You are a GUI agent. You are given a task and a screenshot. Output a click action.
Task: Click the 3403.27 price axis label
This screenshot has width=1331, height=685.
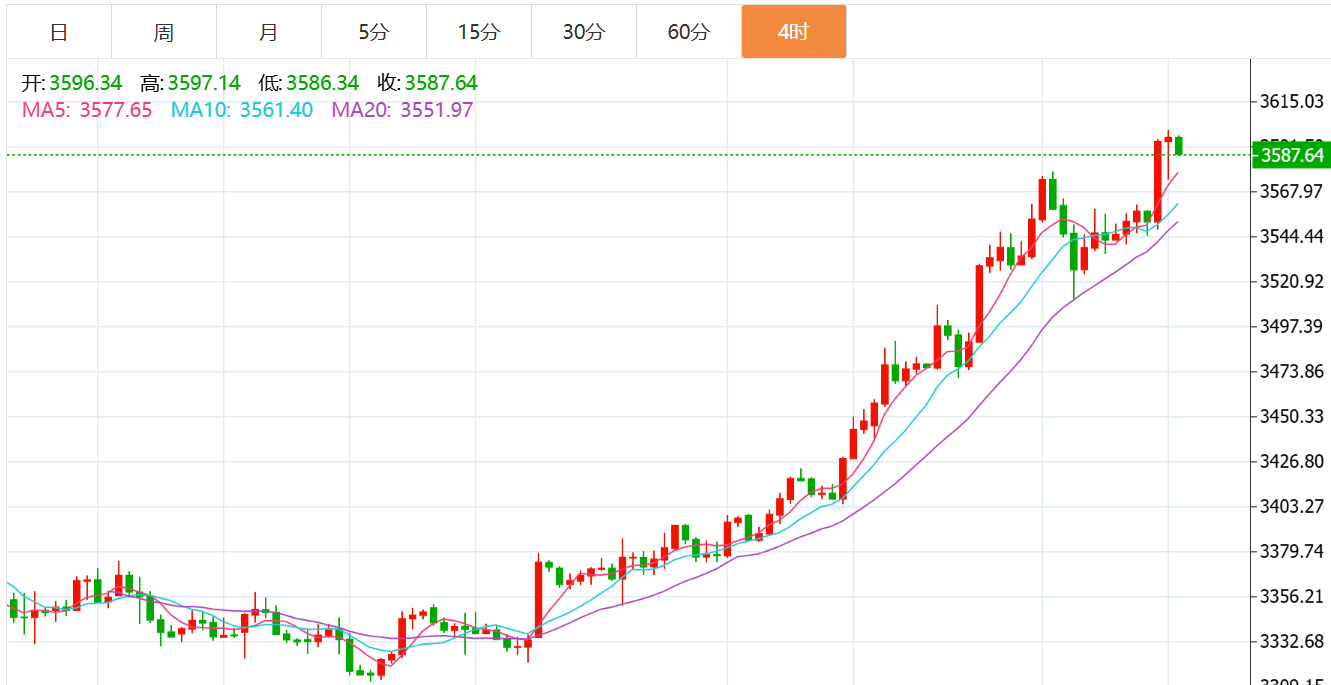1291,506
